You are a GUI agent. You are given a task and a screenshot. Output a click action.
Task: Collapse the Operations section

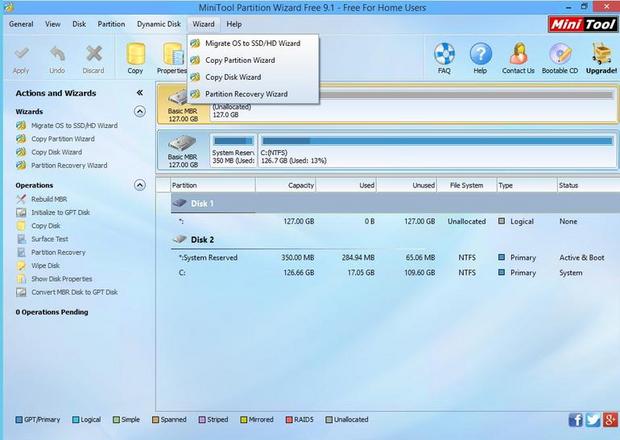(x=140, y=185)
